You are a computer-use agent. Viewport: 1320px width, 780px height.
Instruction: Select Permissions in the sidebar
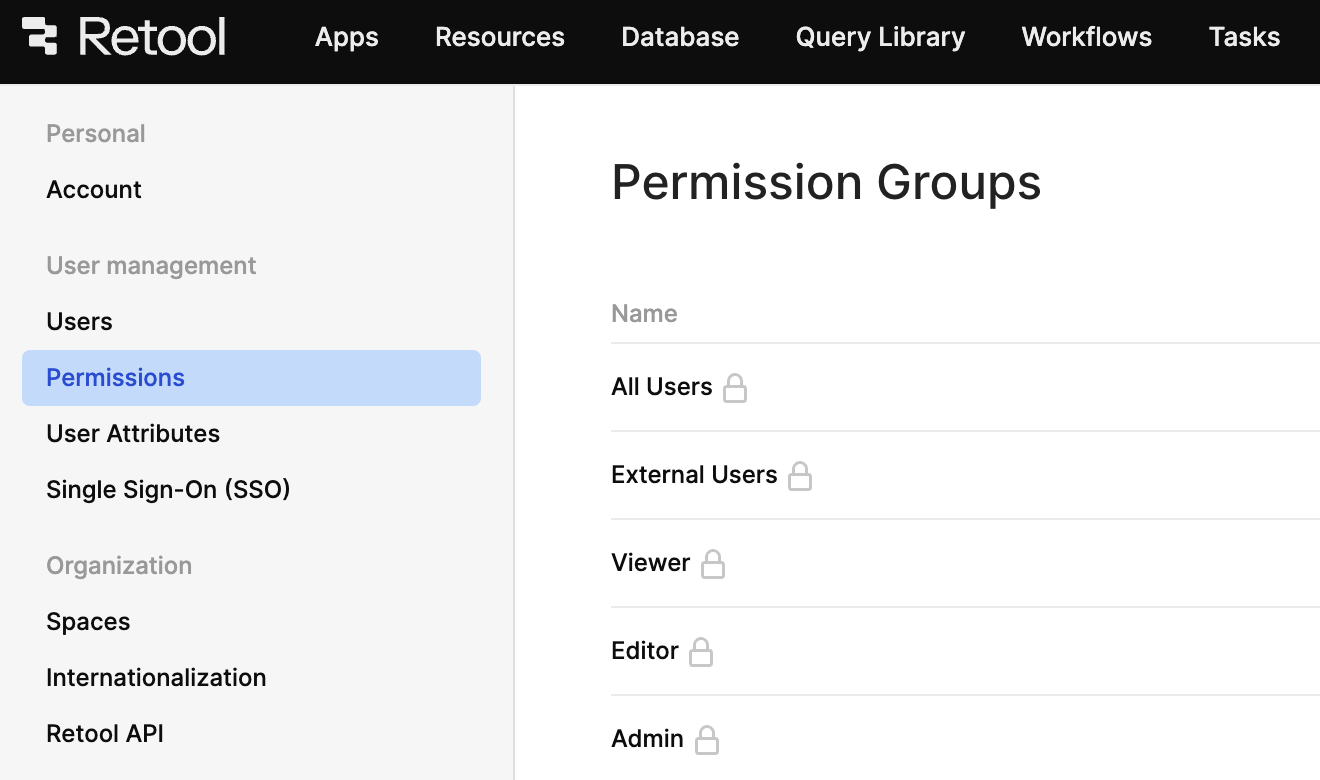point(251,378)
